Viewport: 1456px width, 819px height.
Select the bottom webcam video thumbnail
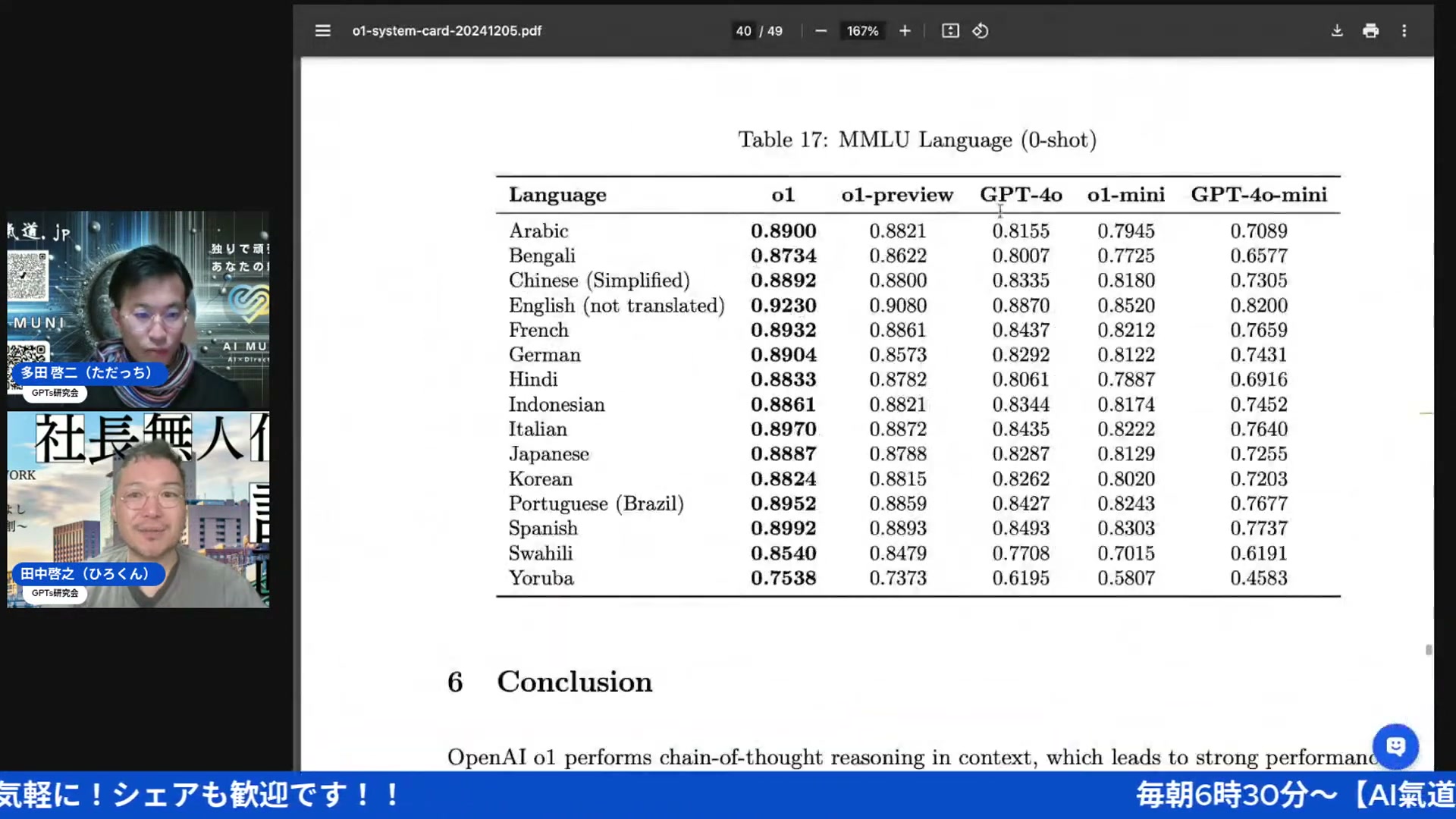138,510
